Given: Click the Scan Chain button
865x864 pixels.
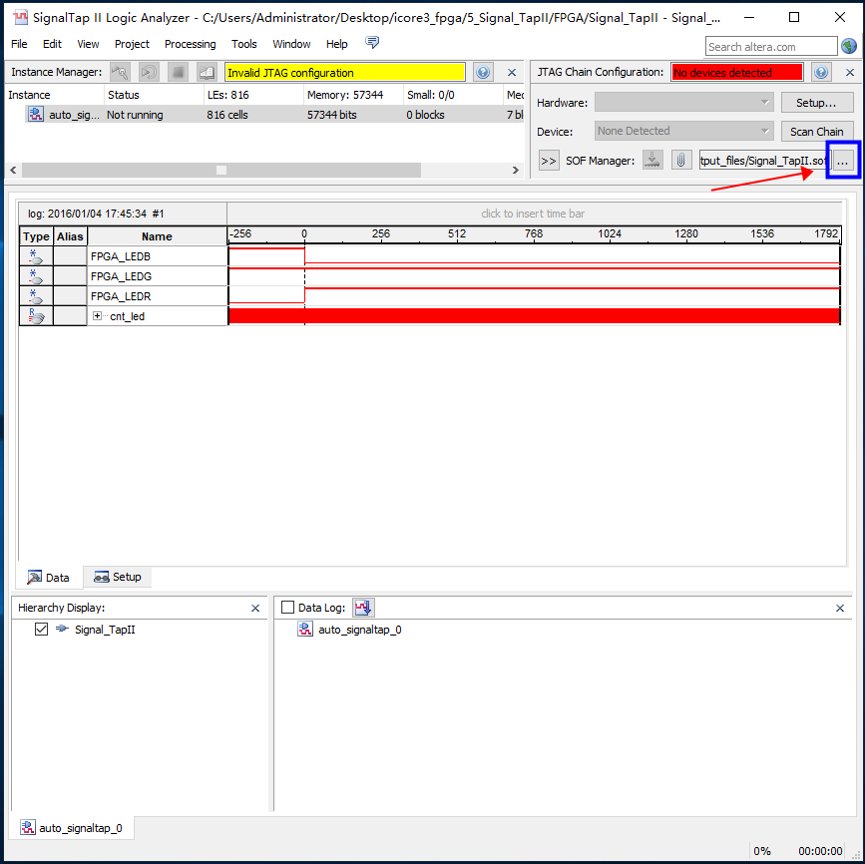Looking at the screenshot, I should pos(816,131).
